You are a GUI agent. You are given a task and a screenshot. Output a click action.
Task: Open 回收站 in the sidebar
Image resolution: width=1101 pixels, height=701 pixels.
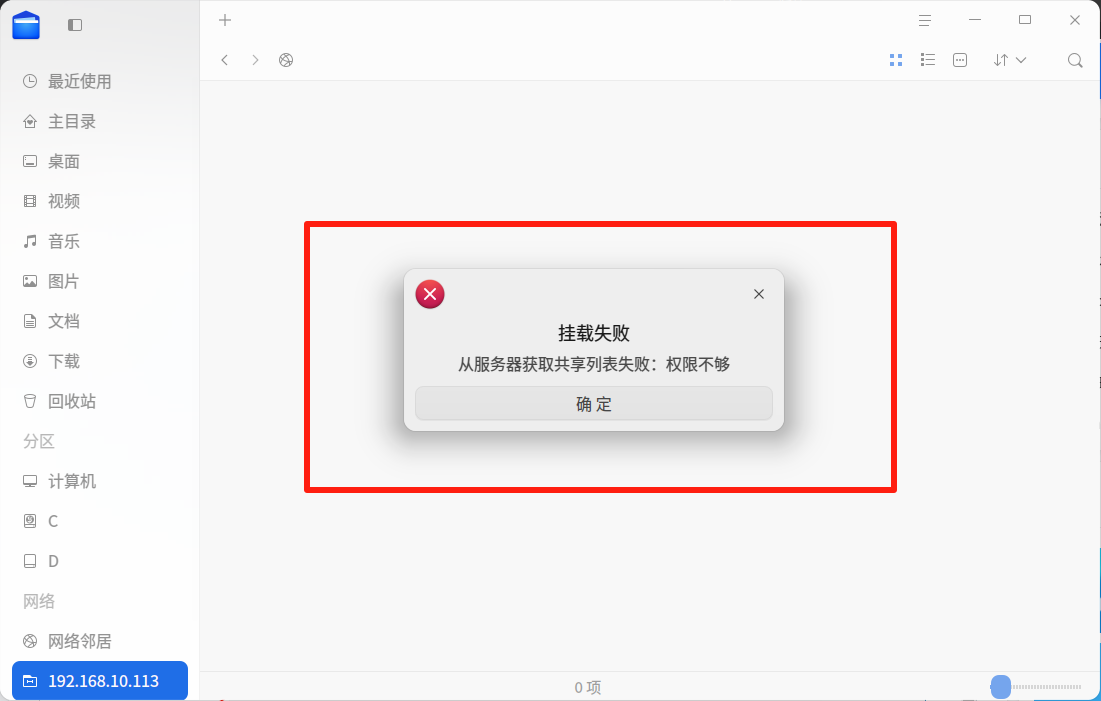100,402
